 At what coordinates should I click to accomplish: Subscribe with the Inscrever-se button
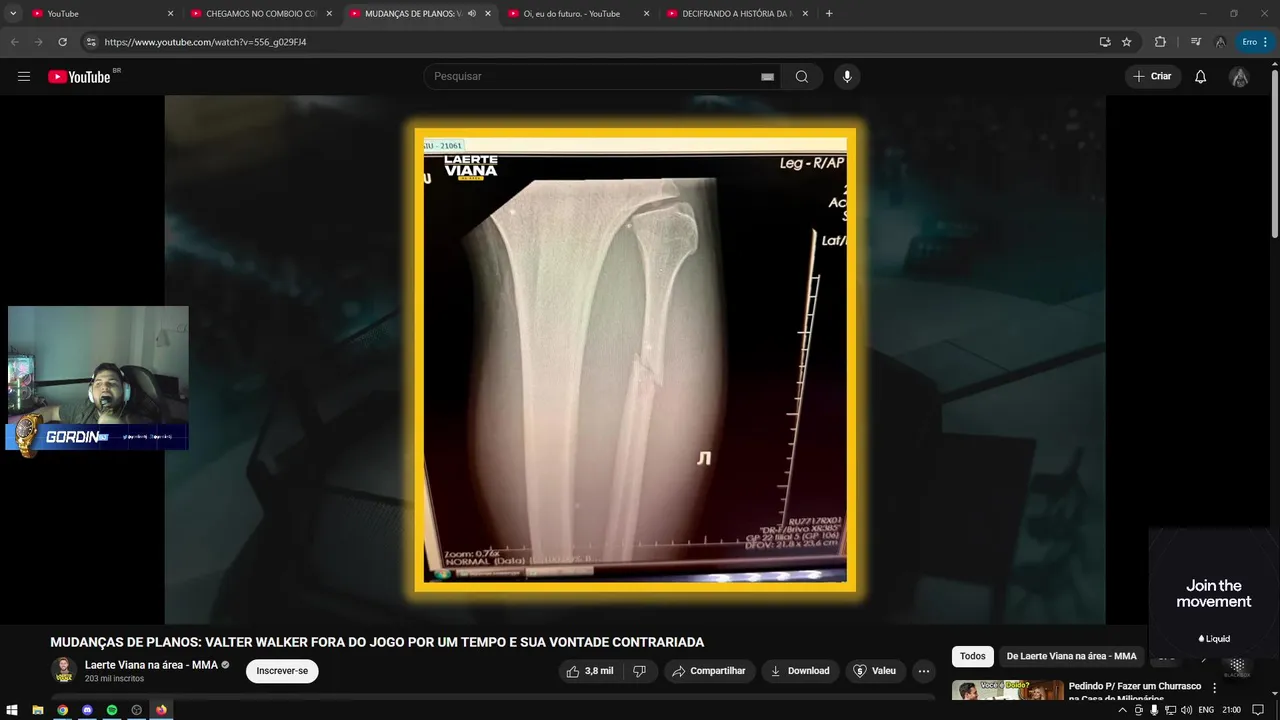coord(282,671)
